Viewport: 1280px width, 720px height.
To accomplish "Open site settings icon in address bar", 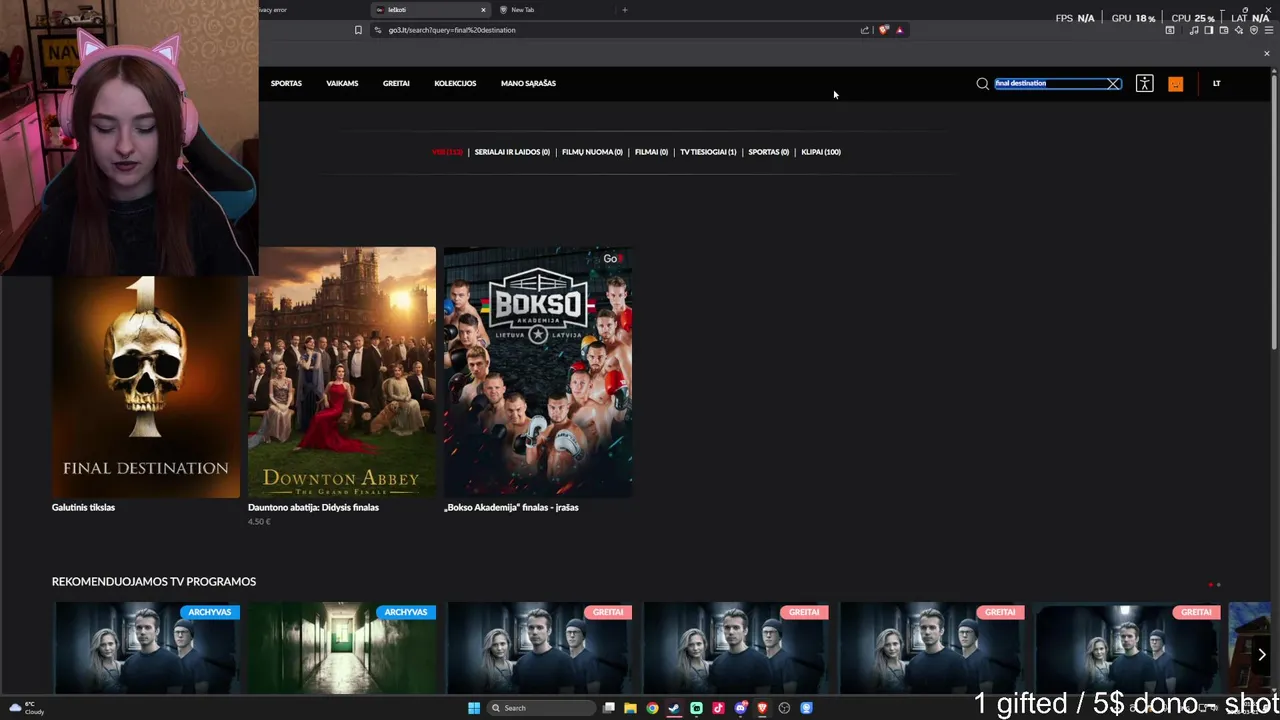I will [378, 30].
